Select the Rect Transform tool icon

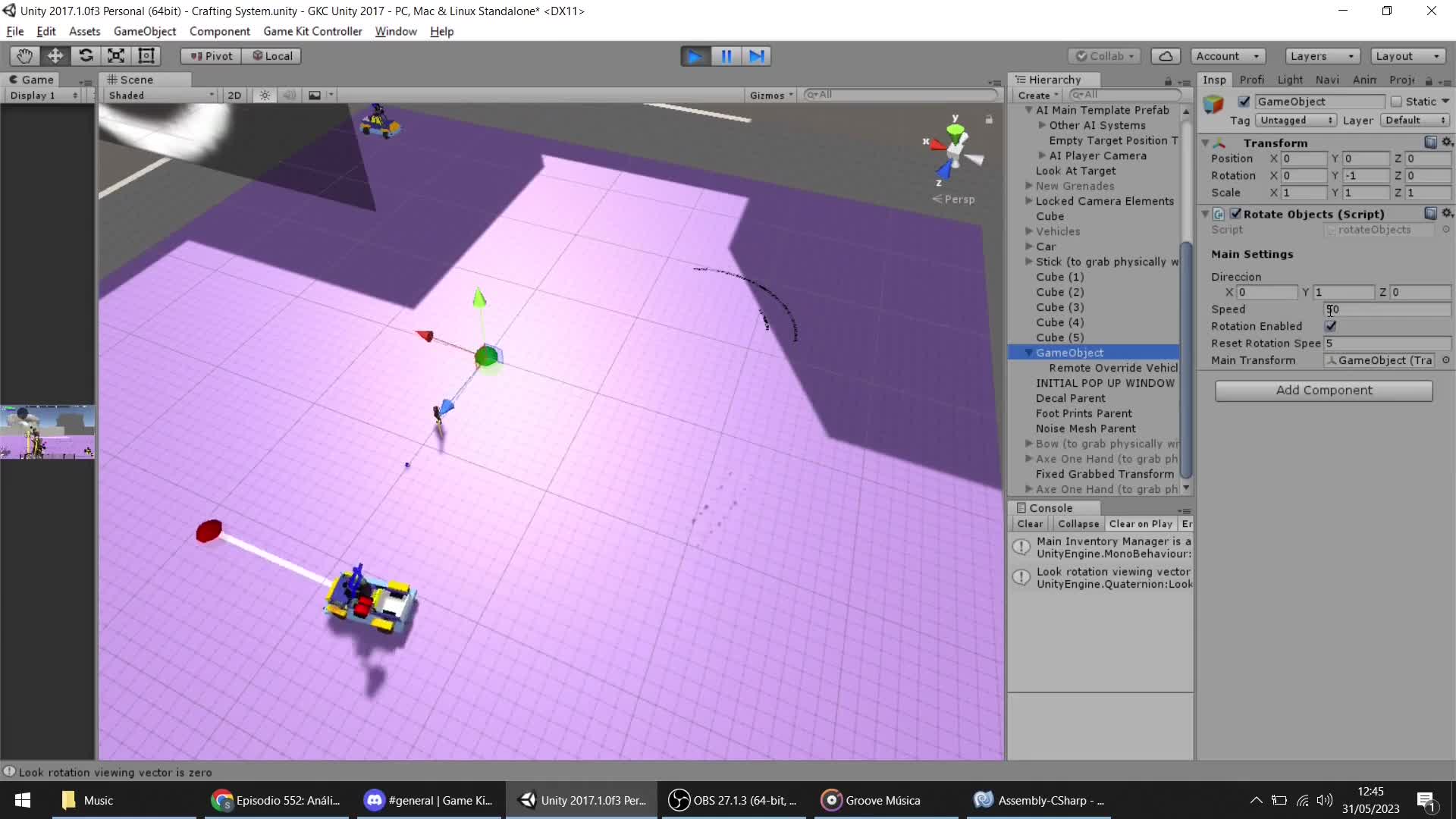pos(146,56)
